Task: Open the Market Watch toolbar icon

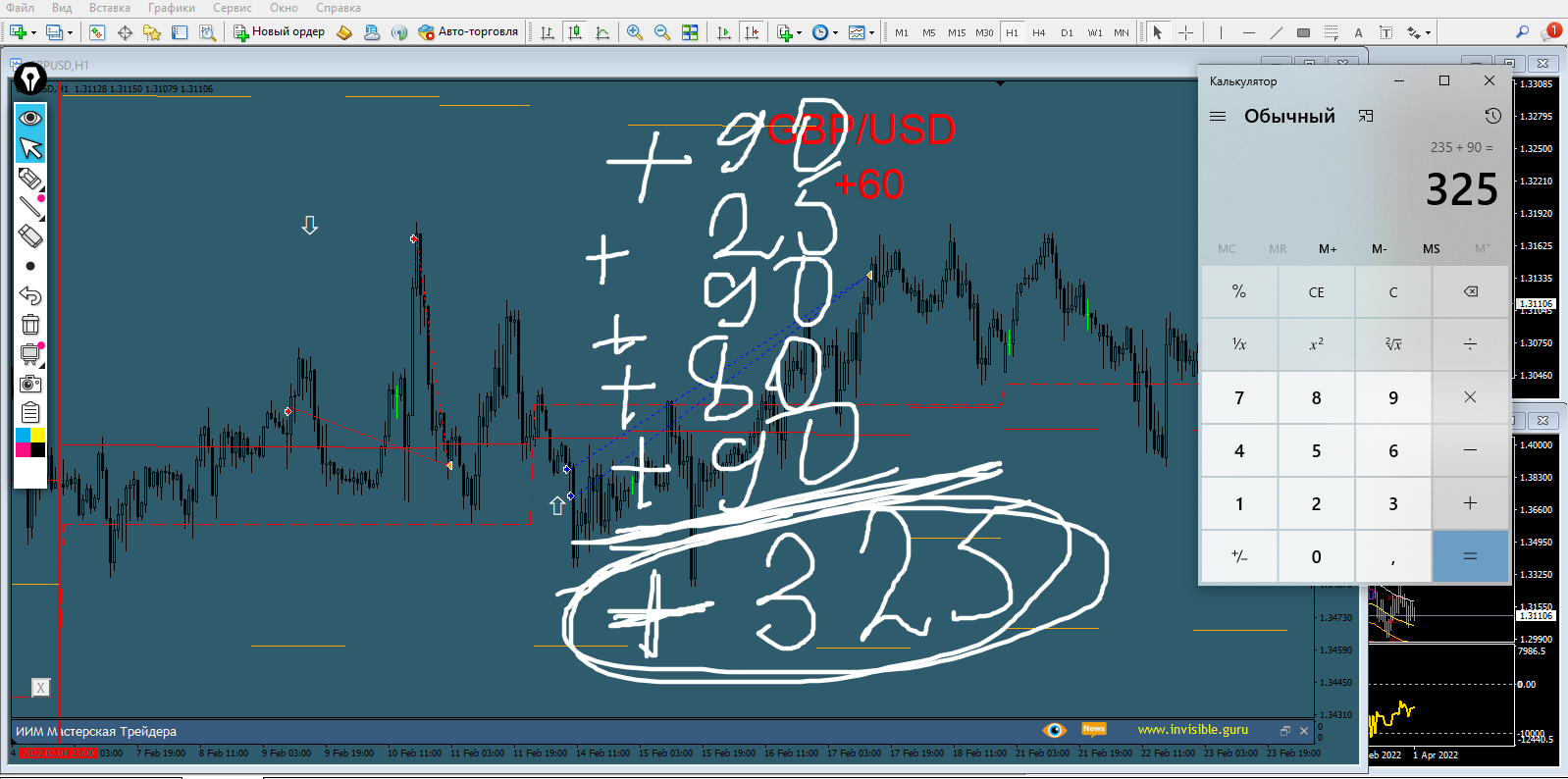Action: [x=97, y=32]
